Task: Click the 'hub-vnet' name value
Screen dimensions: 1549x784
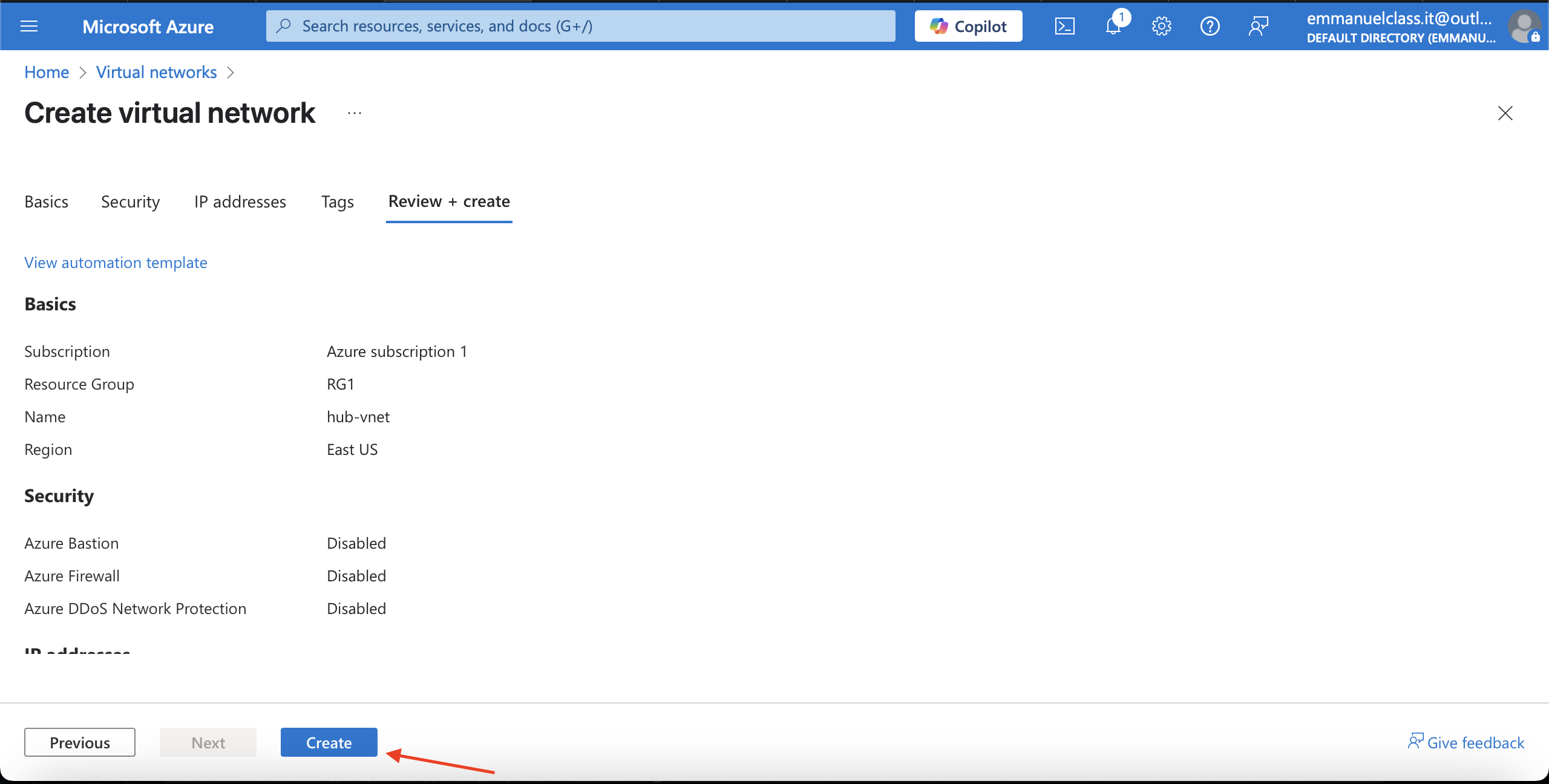Action: point(358,417)
